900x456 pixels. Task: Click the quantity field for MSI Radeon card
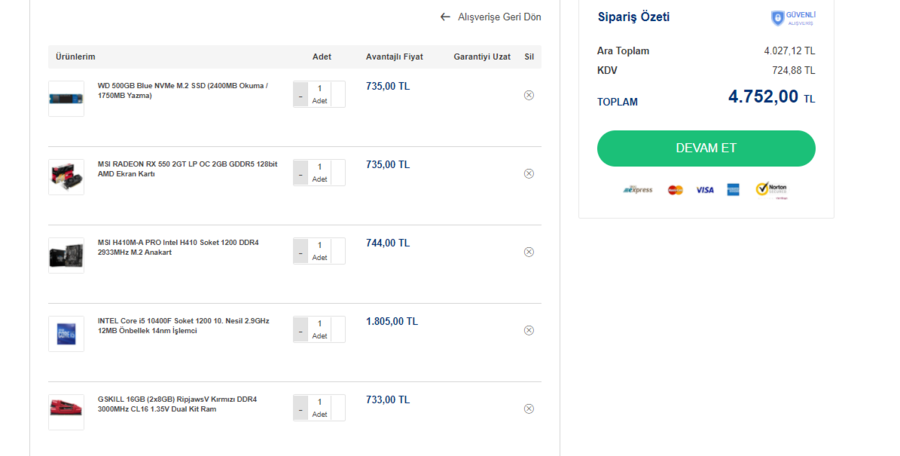320,167
